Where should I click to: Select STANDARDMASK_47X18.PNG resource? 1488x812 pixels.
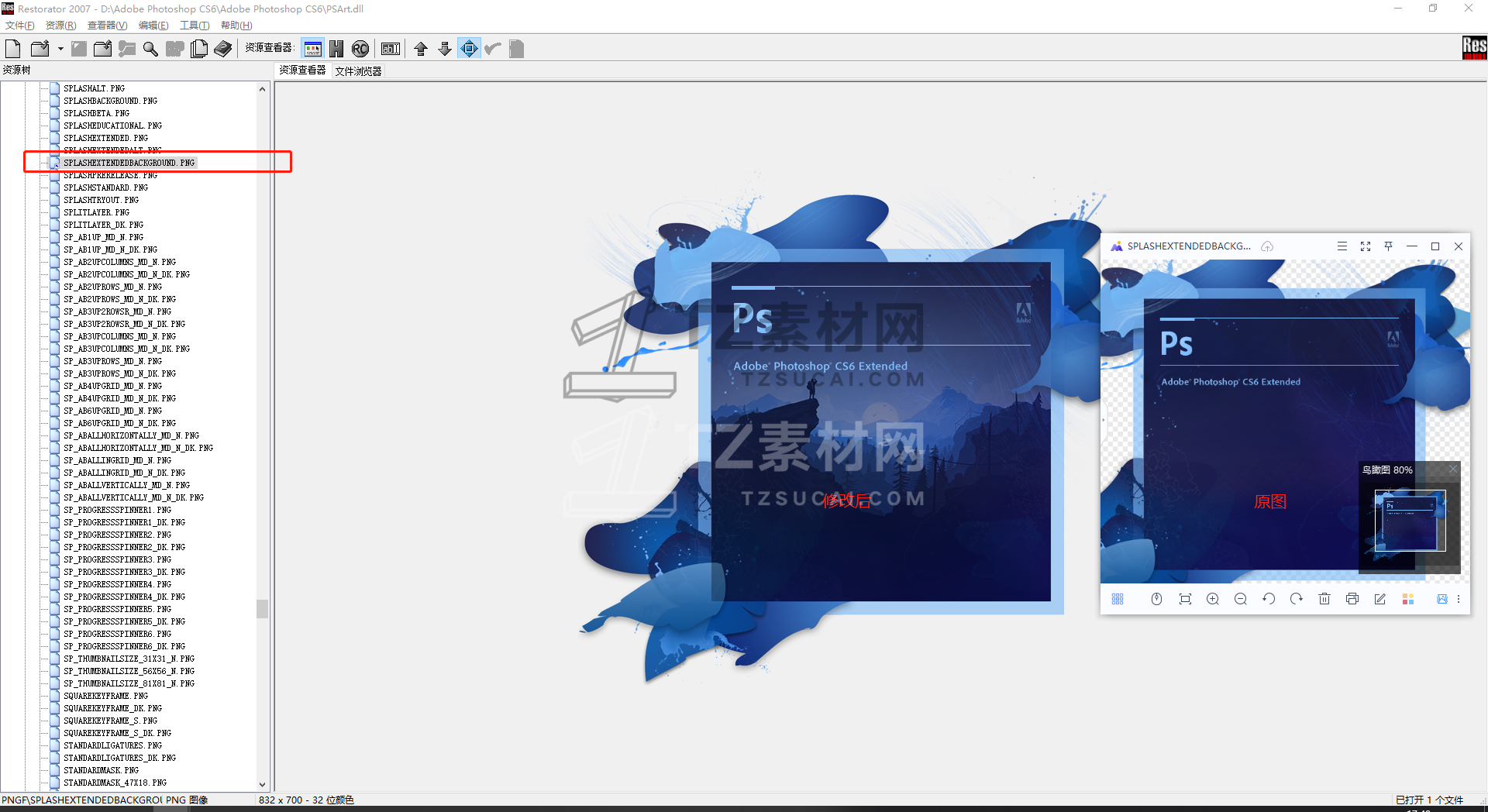point(115,783)
